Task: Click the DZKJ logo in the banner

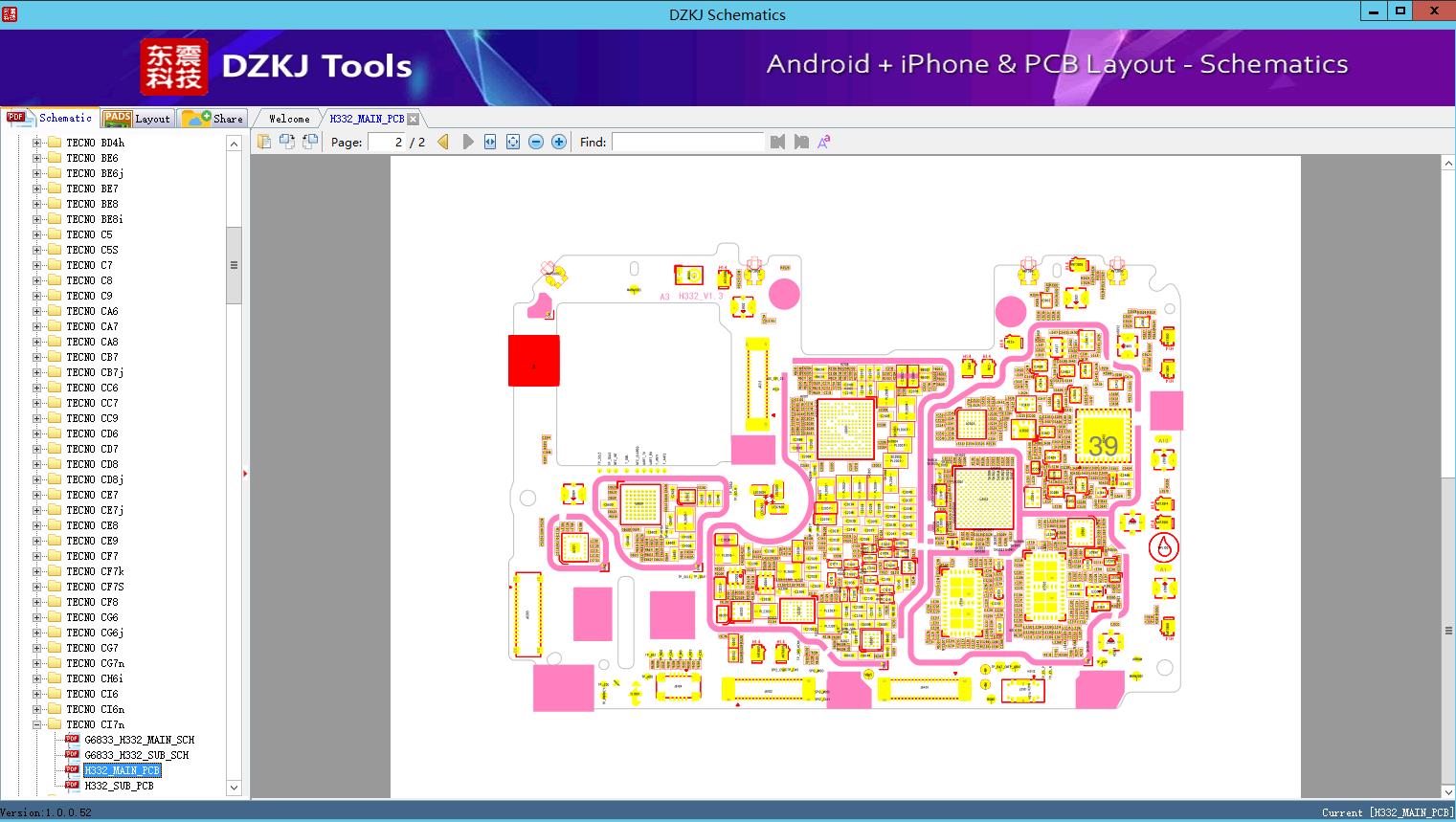Action: [x=173, y=67]
